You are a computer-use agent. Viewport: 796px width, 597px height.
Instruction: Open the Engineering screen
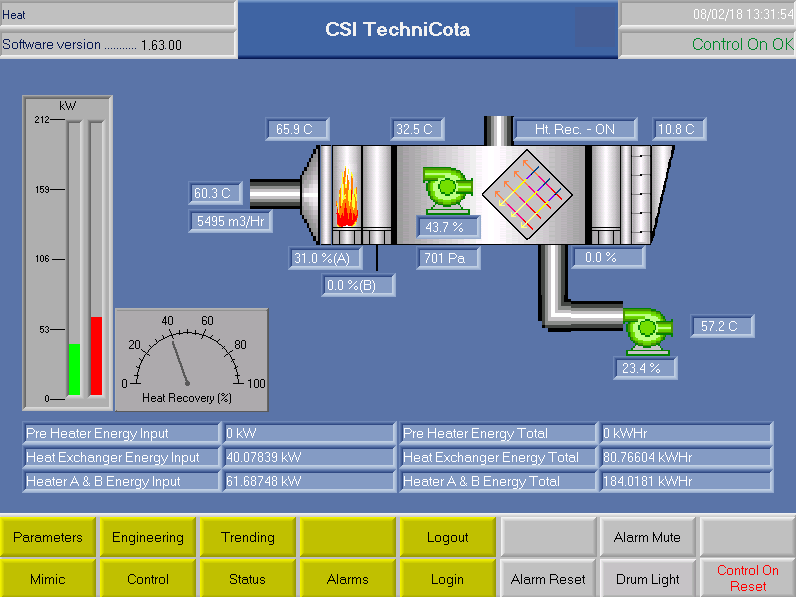pyautogui.click(x=148, y=537)
